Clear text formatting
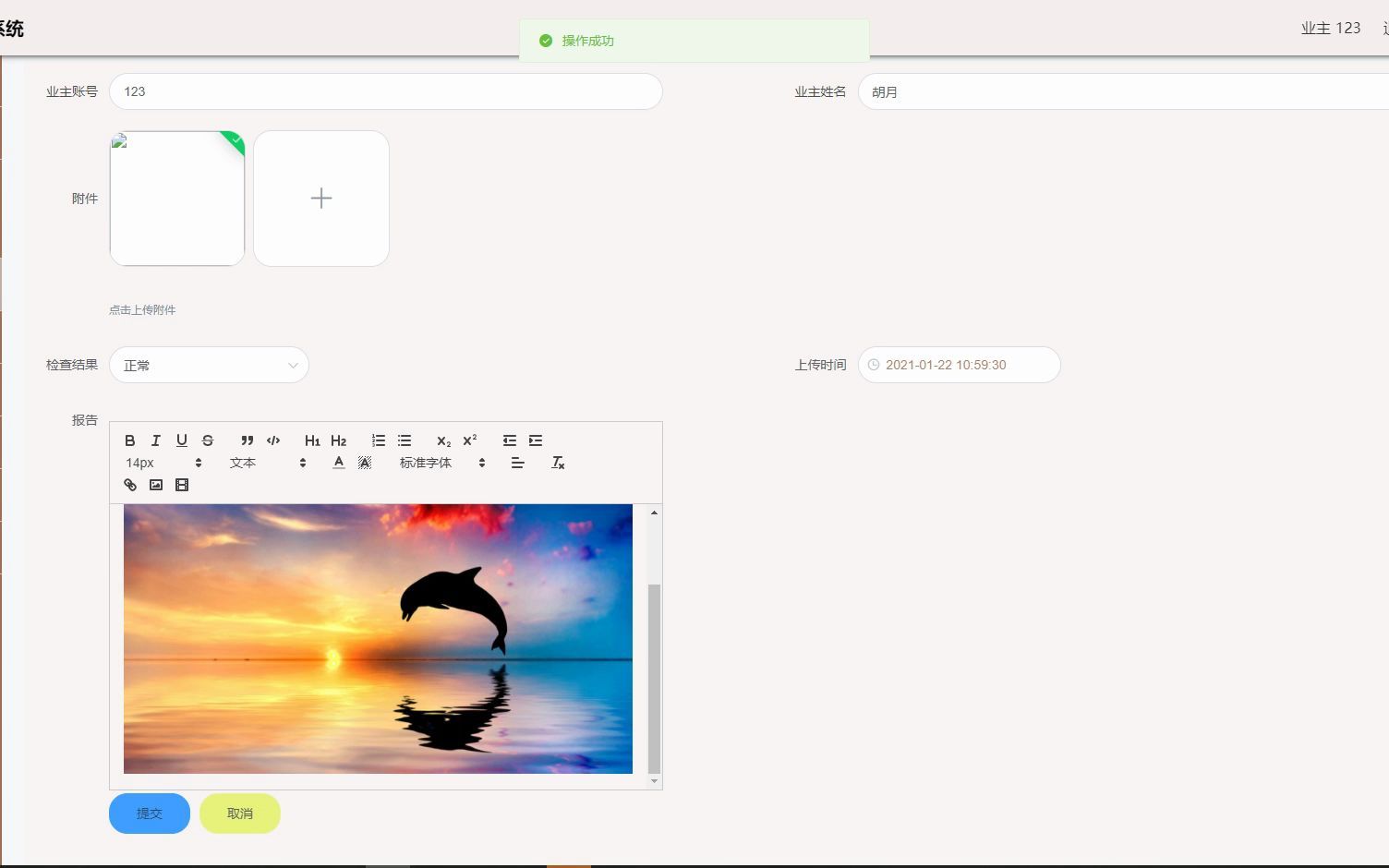Viewport: 1389px width, 868px height. (x=558, y=463)
